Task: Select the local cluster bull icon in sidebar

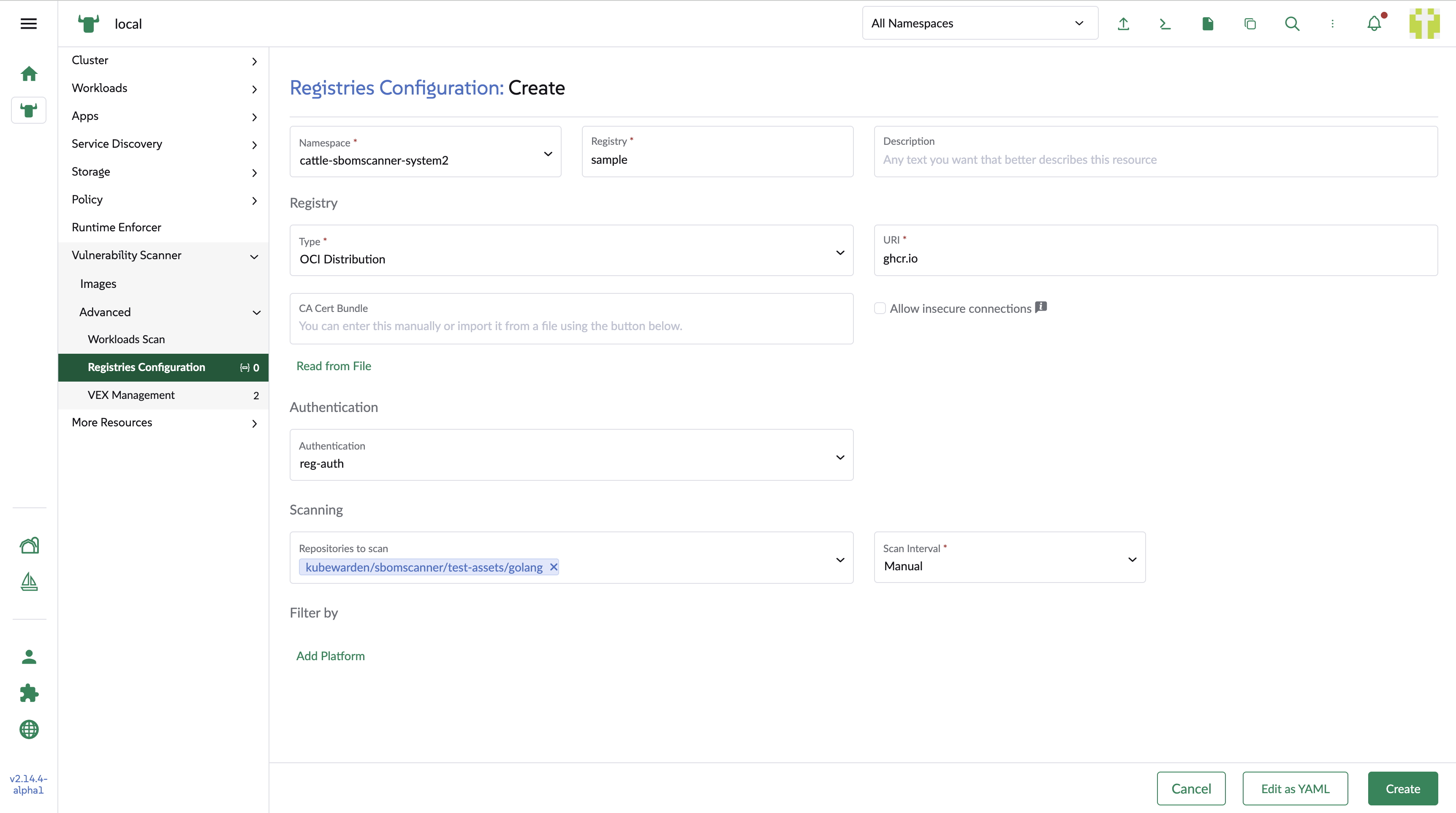Action: [x=29, y=110]
